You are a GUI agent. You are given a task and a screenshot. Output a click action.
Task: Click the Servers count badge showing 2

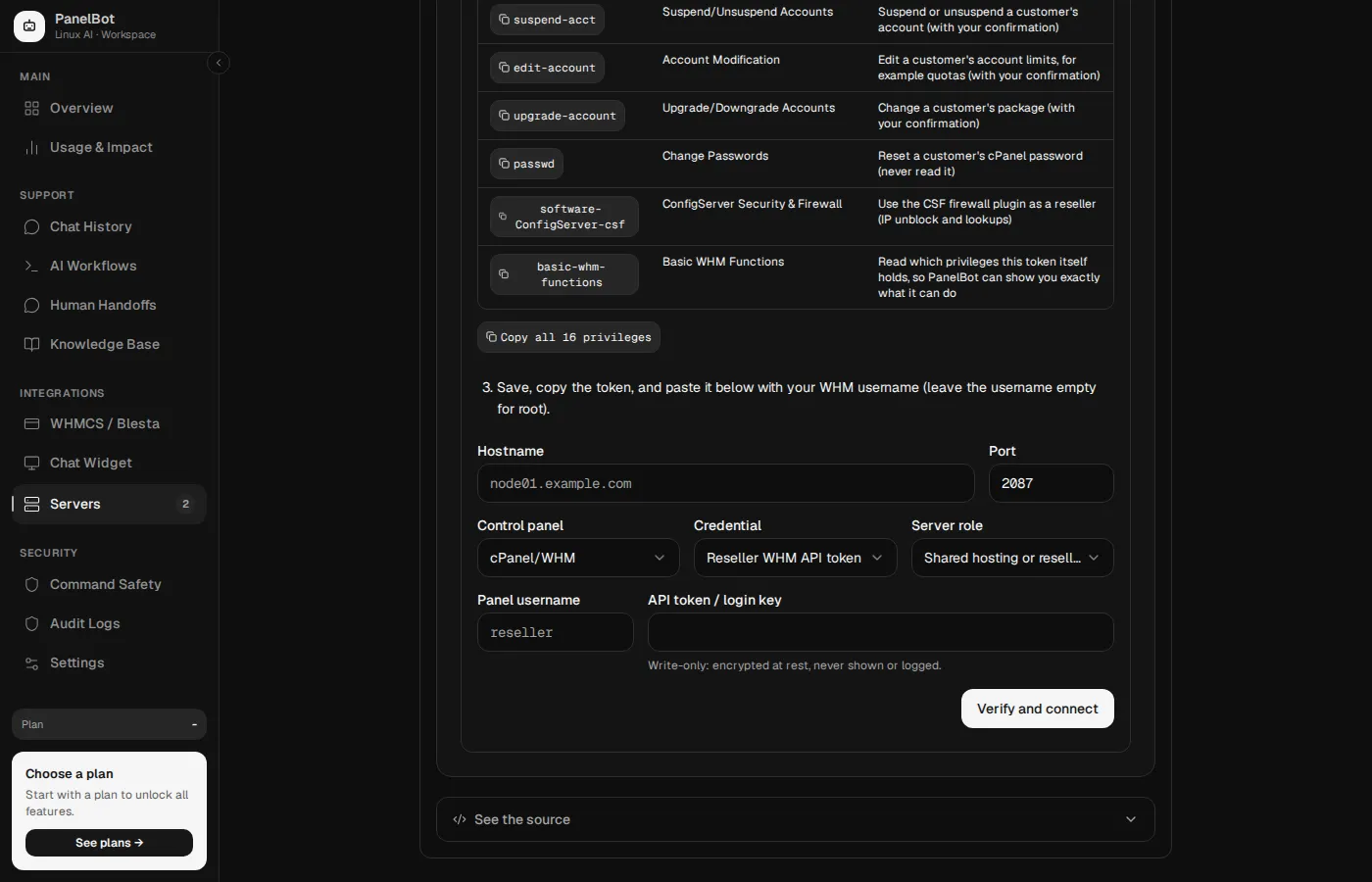point(185,504)
